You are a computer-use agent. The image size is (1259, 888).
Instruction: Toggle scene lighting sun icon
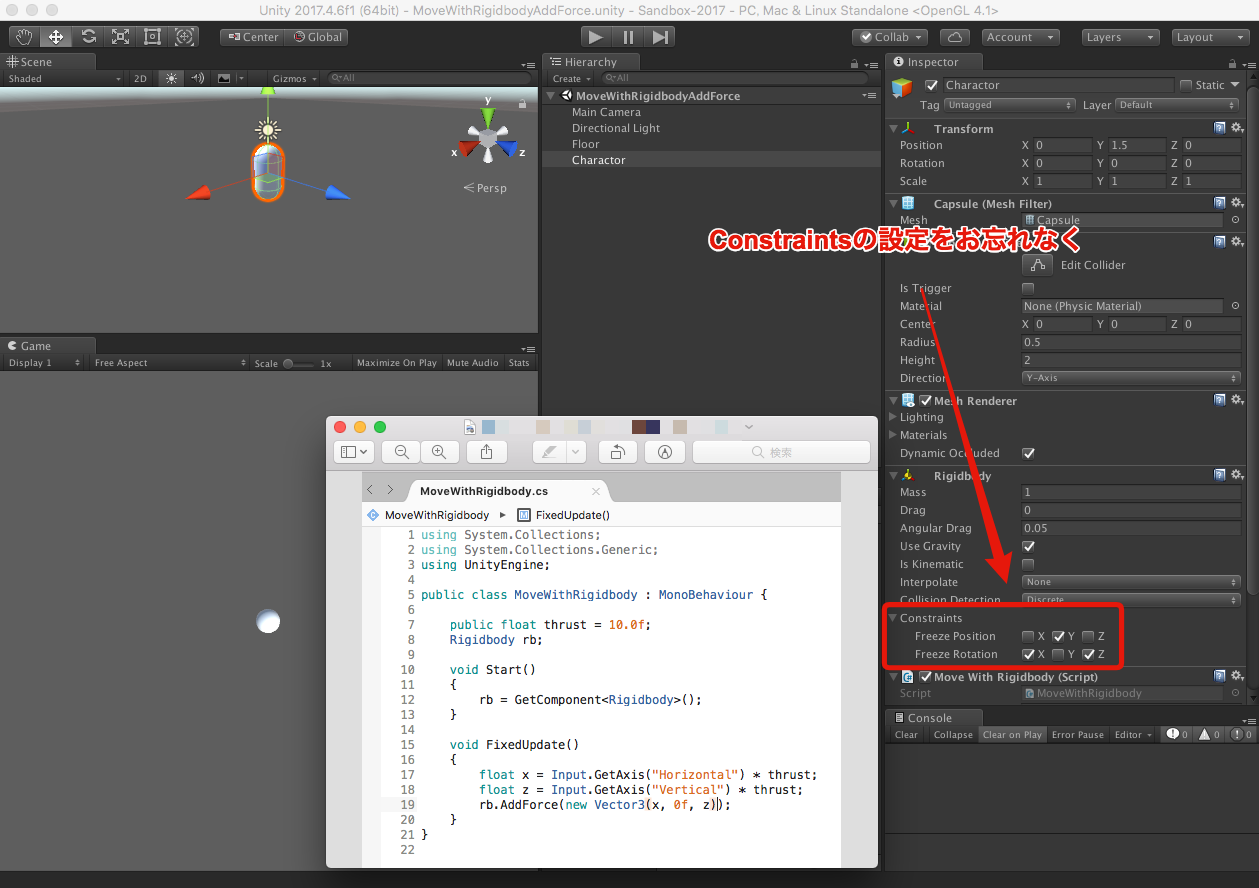[171, 78]
